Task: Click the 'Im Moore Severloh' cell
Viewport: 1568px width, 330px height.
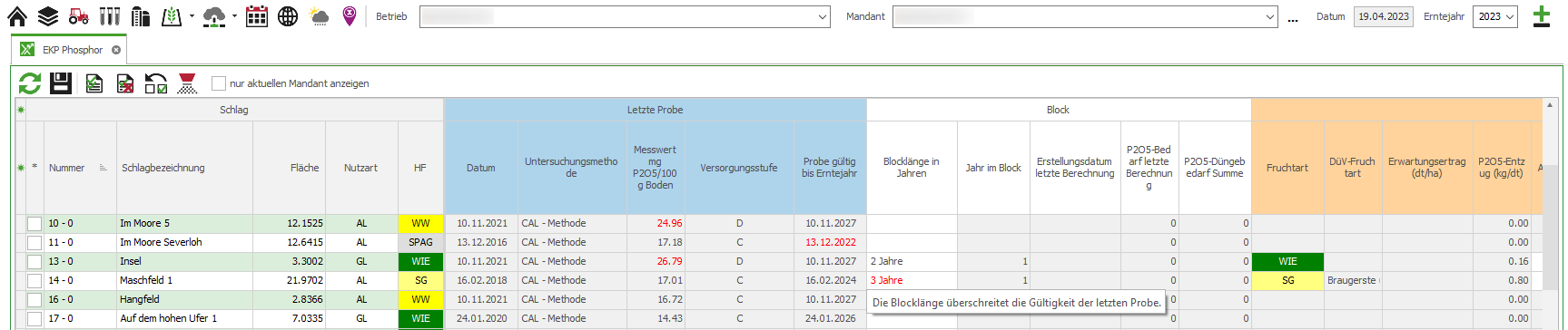Action: point(185,243)
